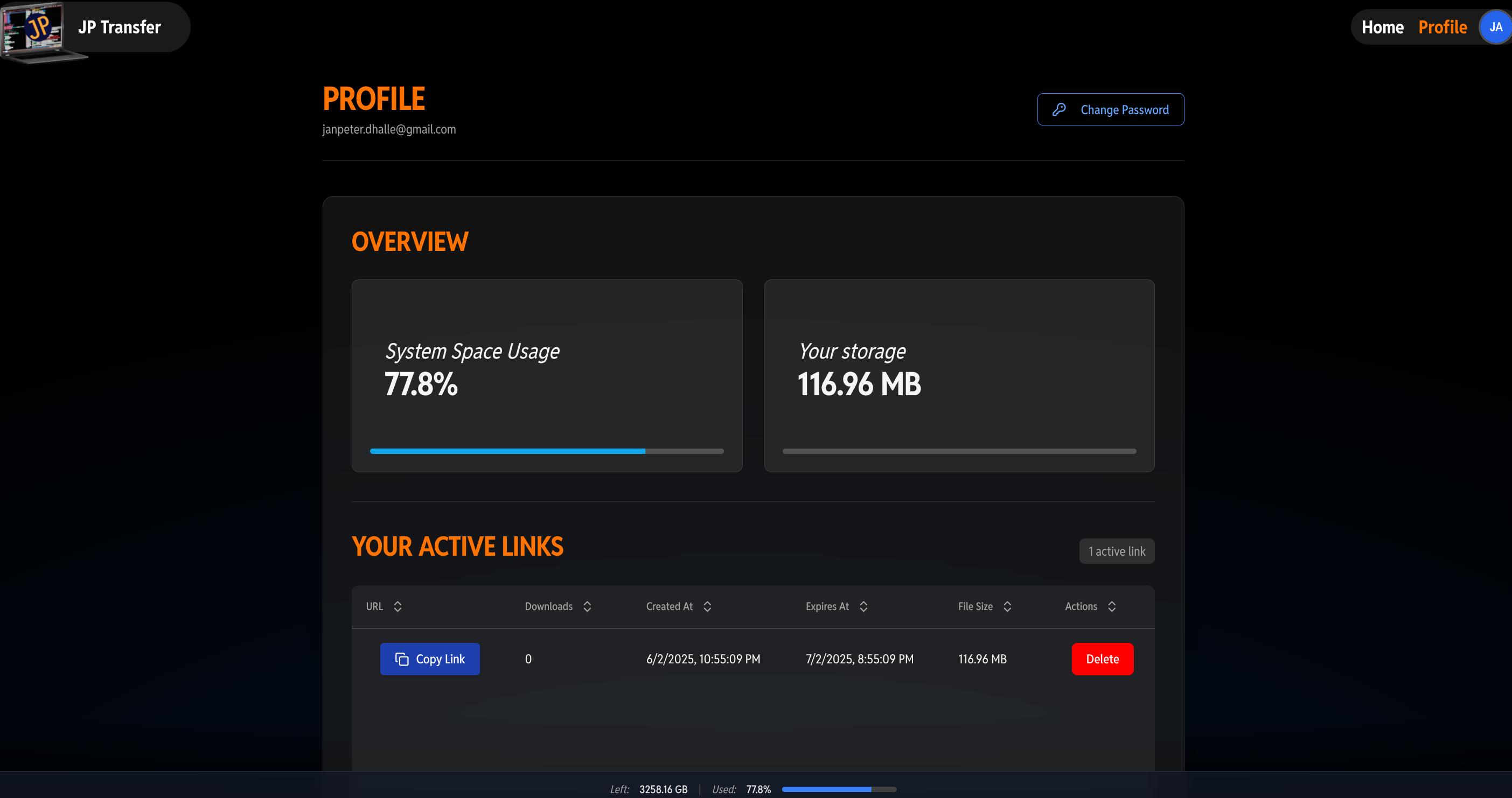Click the Your storage progress bar

(x=959, y=451)
